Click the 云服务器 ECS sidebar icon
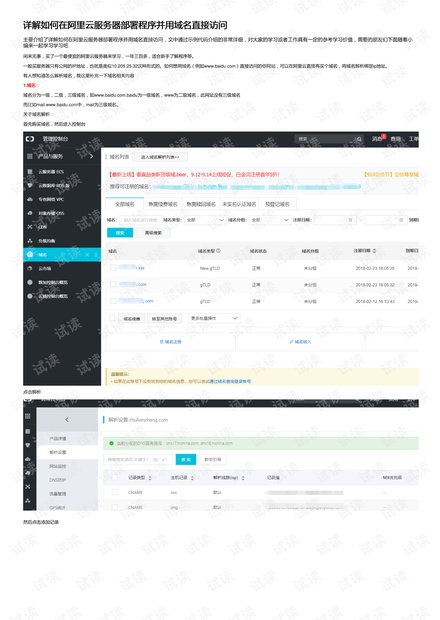 point(30,172)
